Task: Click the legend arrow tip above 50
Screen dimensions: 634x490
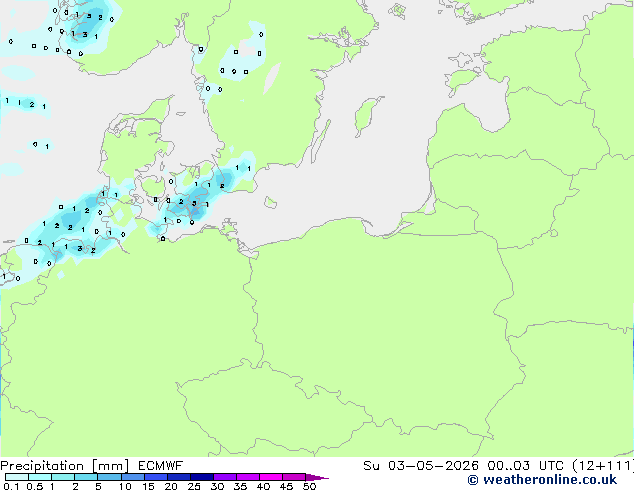Action: click(317, 477)
